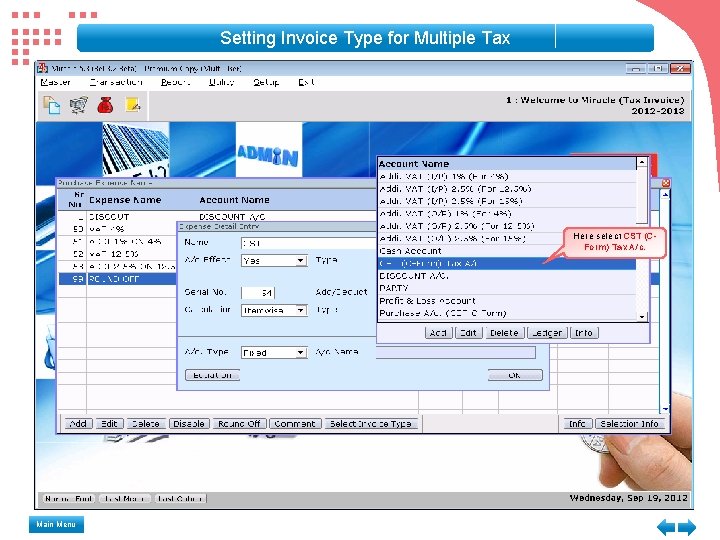The height and width of the screenshot is (540, 720).
Task: Select Purchase A/c. (CST C-Form) row
Action: [x=506, y=313]
